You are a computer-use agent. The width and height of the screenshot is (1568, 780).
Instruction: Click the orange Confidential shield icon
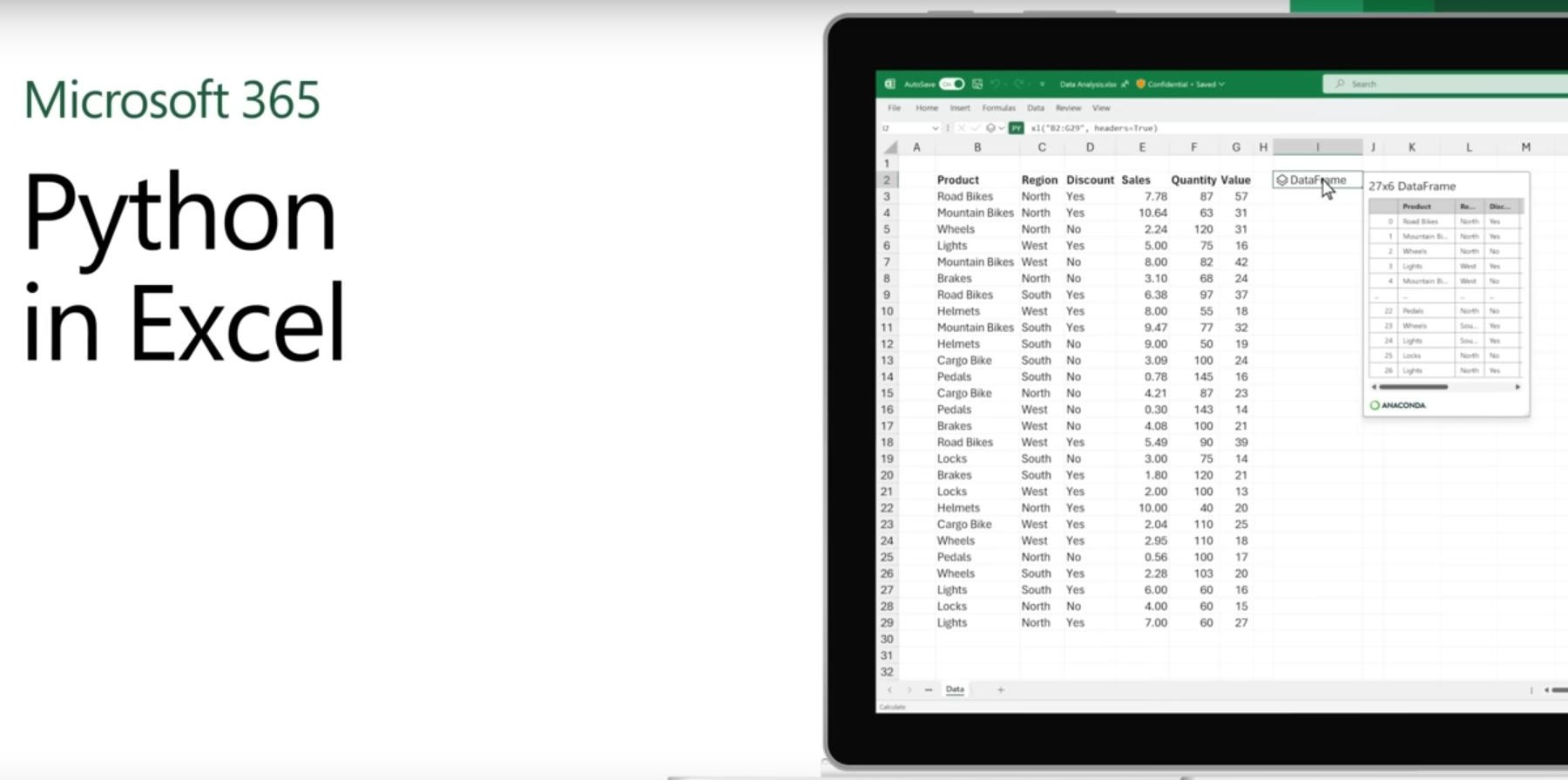[x=1140, y=84]
